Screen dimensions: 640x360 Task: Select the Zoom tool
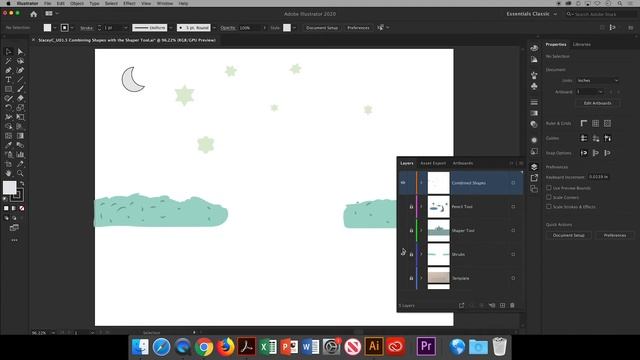click(20, 173)
